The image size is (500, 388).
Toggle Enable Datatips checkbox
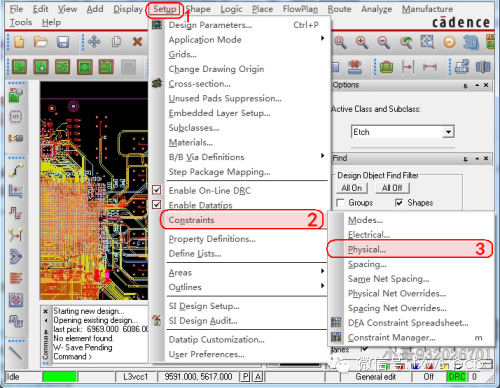coord(157,204)
